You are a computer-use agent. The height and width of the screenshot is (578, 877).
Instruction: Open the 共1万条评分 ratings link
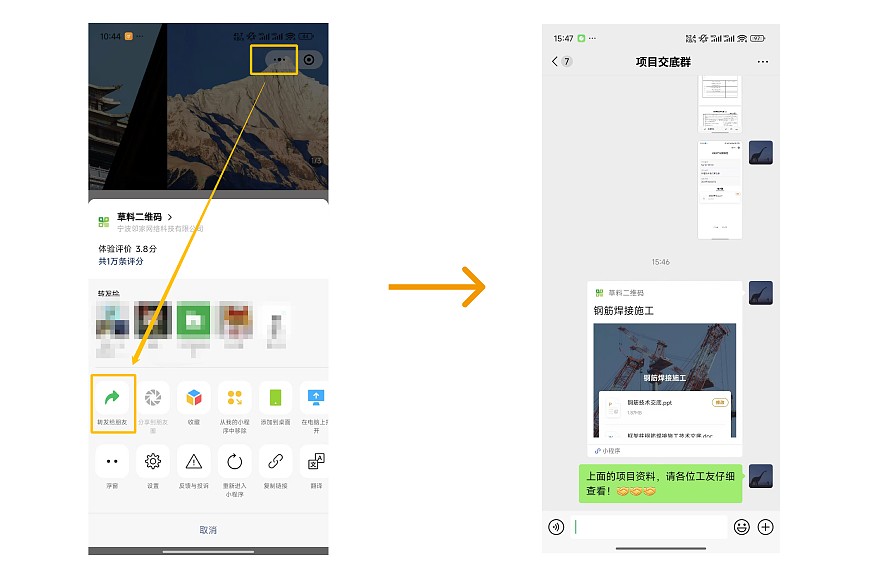point(121,261)
